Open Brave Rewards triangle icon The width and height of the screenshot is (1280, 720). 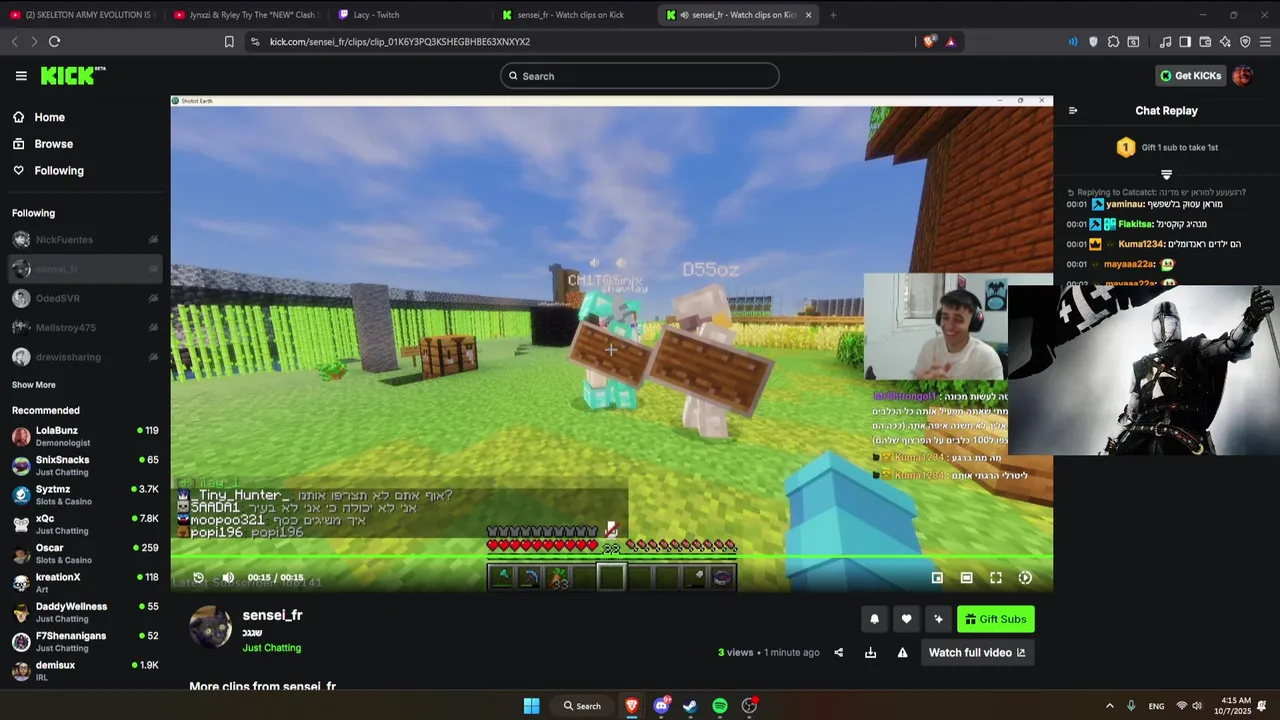tap(951, 42)
